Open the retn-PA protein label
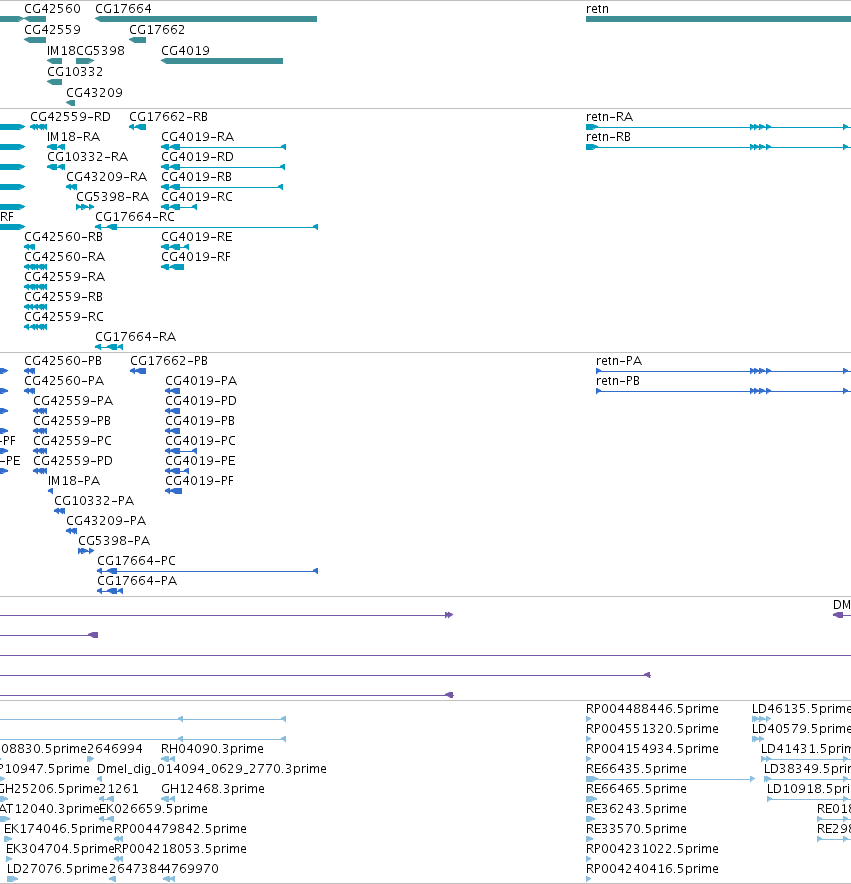 click(x=619, y=361)
